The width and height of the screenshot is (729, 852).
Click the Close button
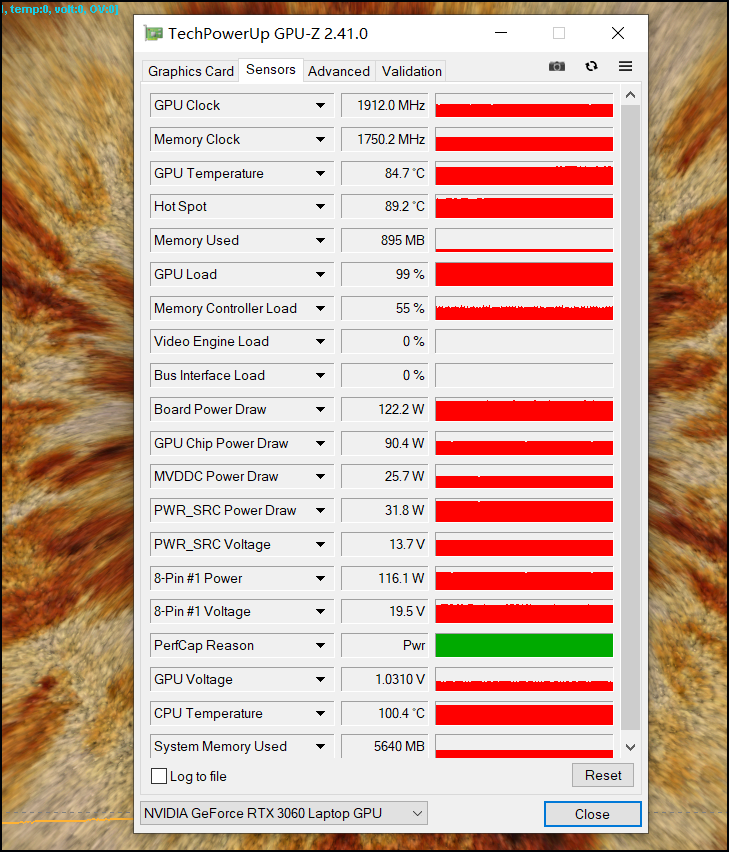pos(592,814)
